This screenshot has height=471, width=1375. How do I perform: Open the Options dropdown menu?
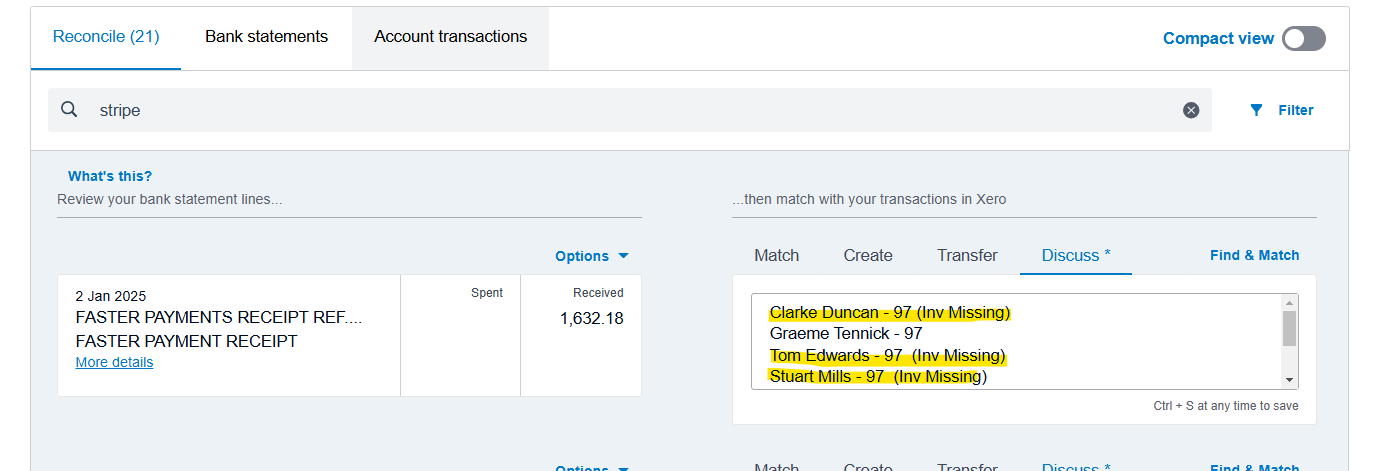click(x=582, y=256)
